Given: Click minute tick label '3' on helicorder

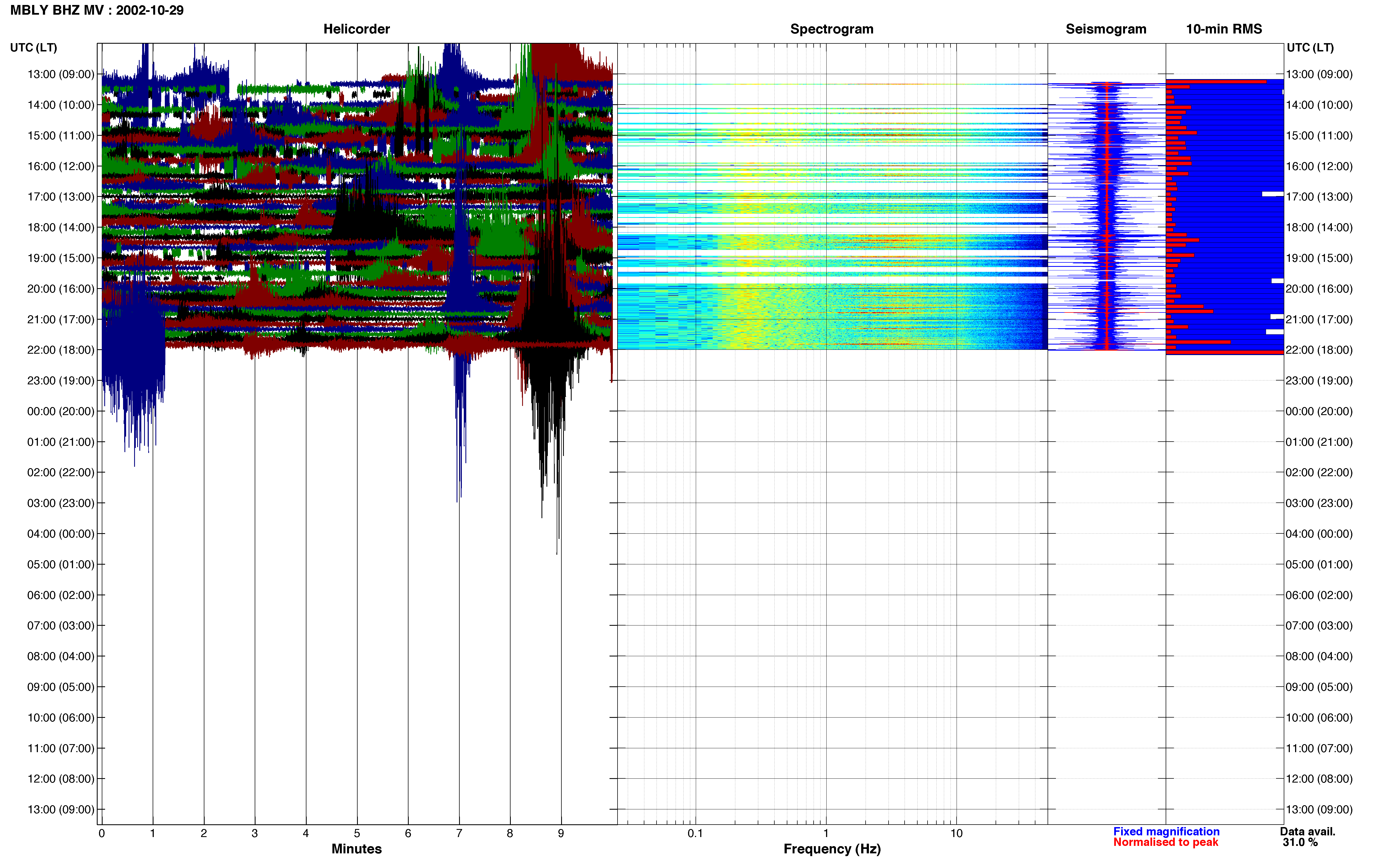Looking at the screenshot, I should (x=255, y=833).
